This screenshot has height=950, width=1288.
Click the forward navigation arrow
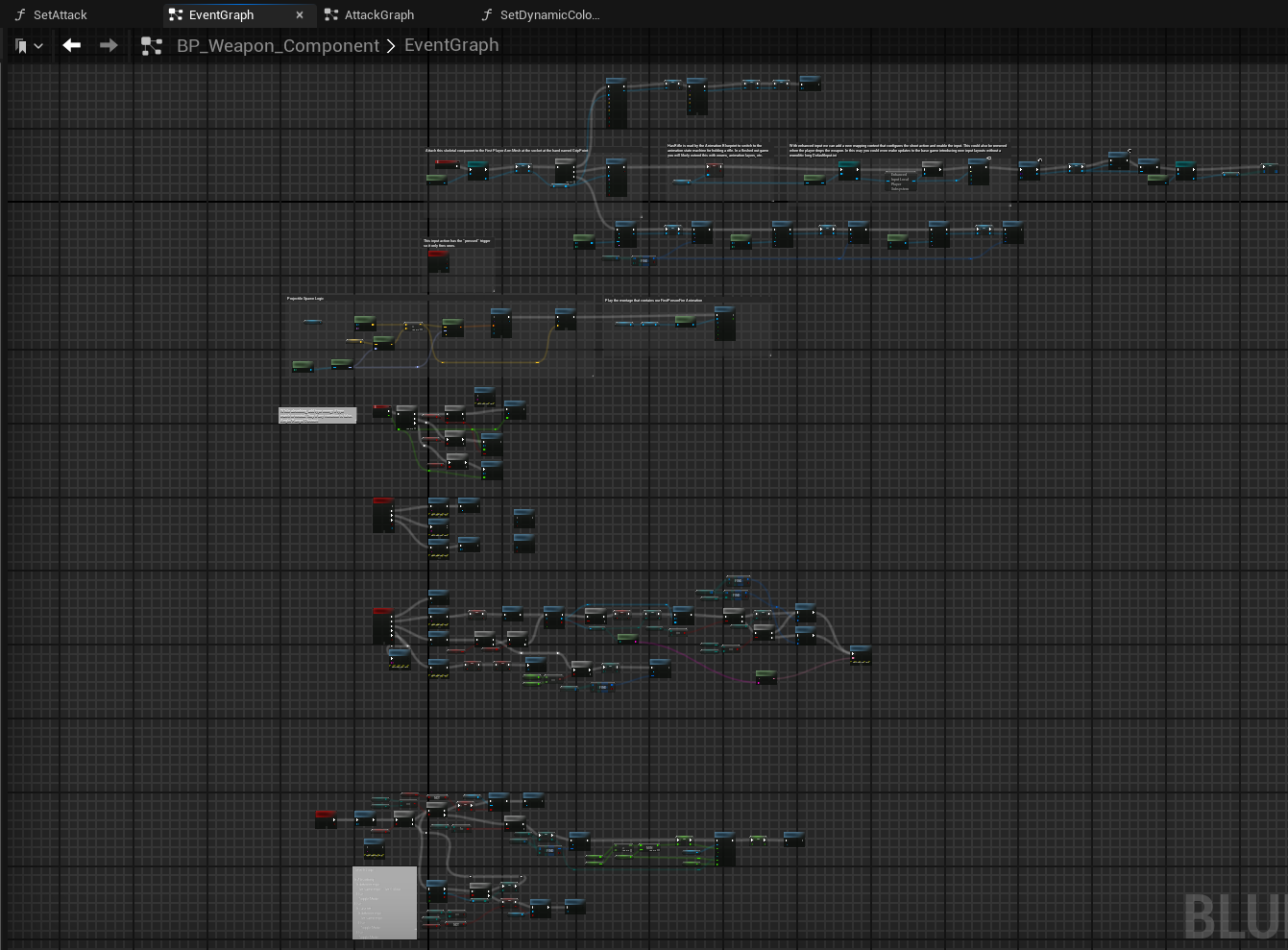109,45
